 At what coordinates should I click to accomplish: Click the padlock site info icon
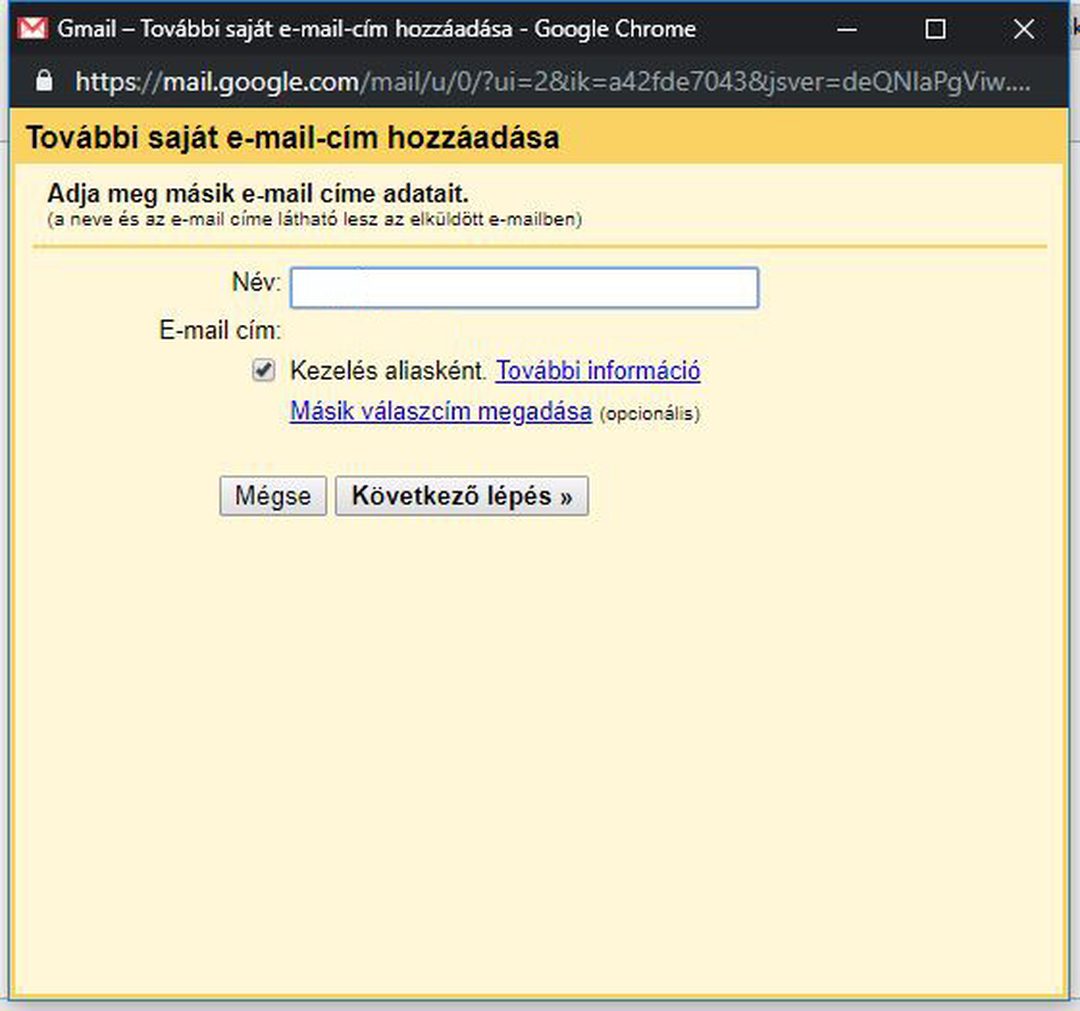(x=44, y=81)
